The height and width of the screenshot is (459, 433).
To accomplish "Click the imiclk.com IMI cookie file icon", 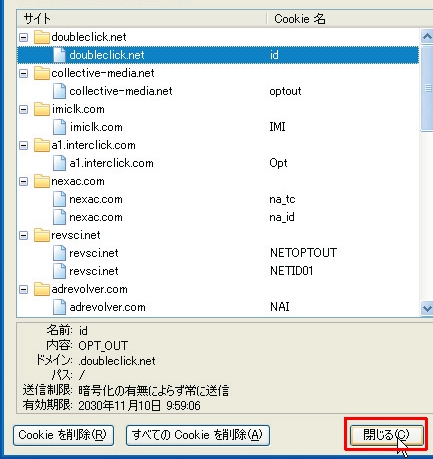I will coord(59,127).
